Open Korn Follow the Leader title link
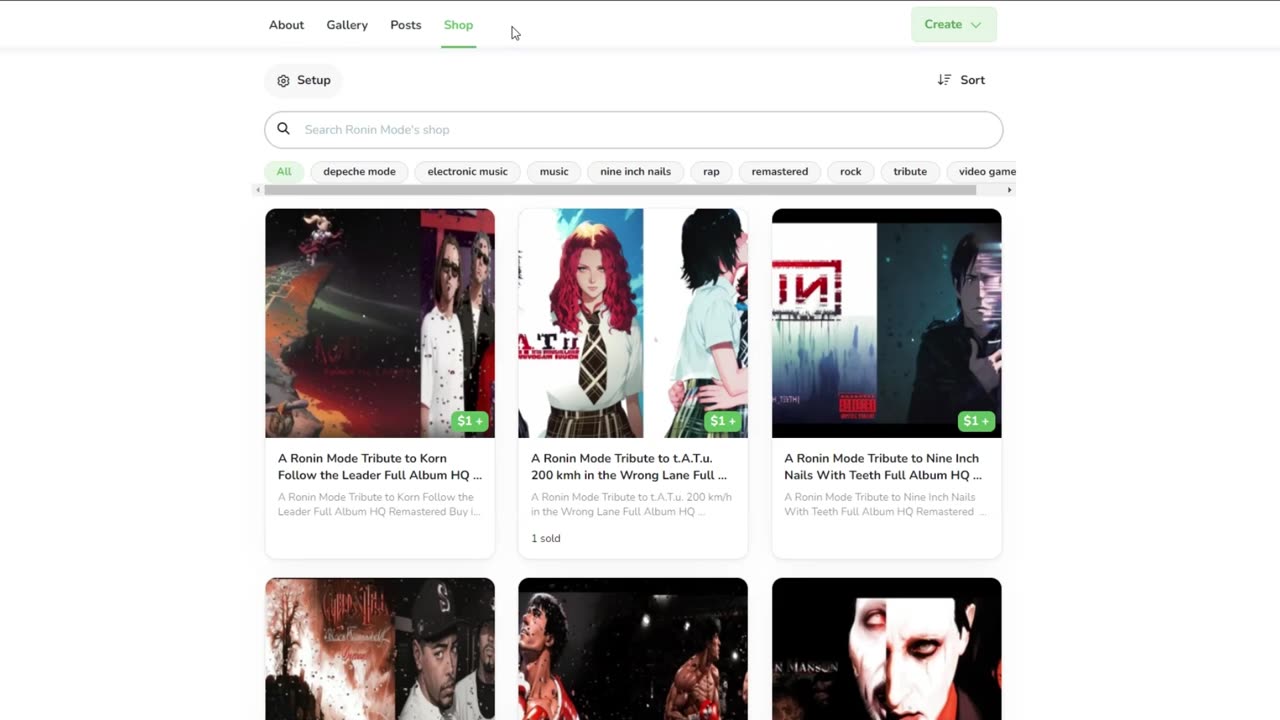This screenshot has height=720, width=1280. [380, 467]
